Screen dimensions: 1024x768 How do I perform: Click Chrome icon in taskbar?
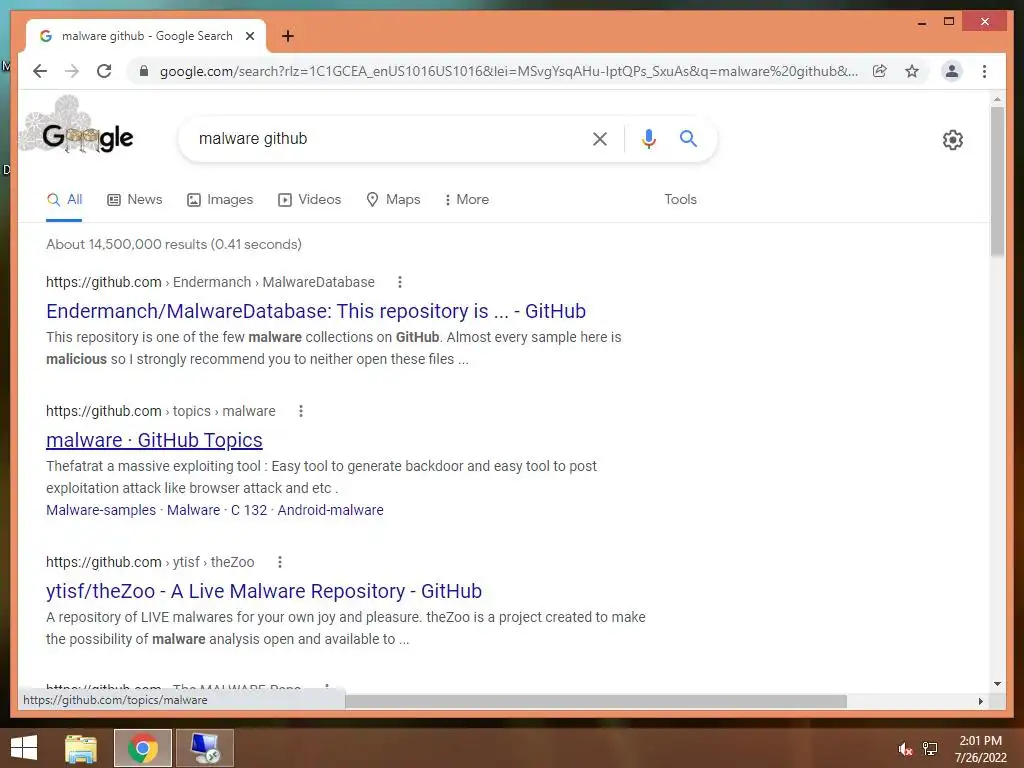pos(143,748)
